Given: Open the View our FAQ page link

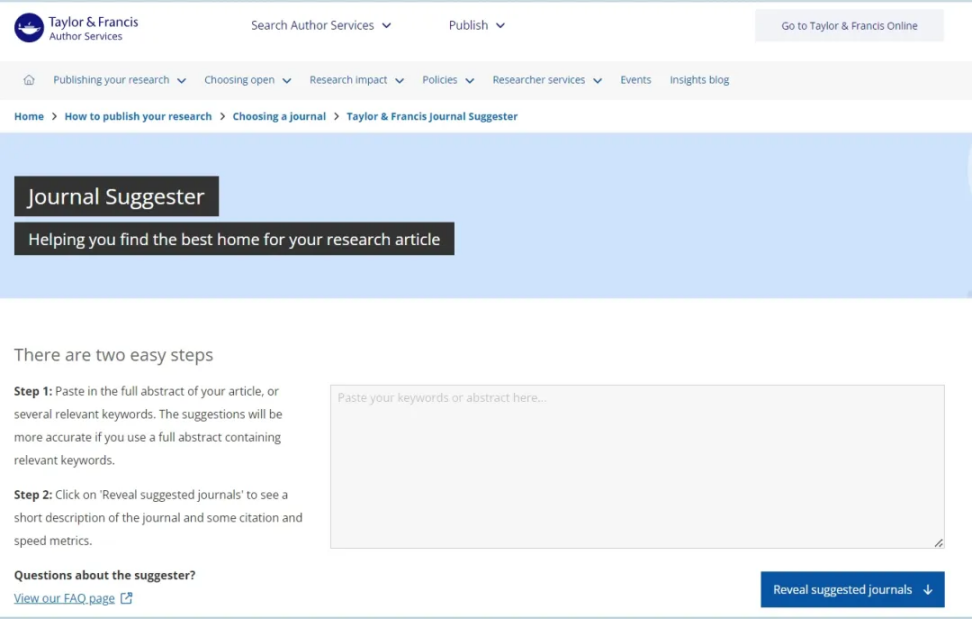Looking at the screenshot, I should tap(64, 598).
